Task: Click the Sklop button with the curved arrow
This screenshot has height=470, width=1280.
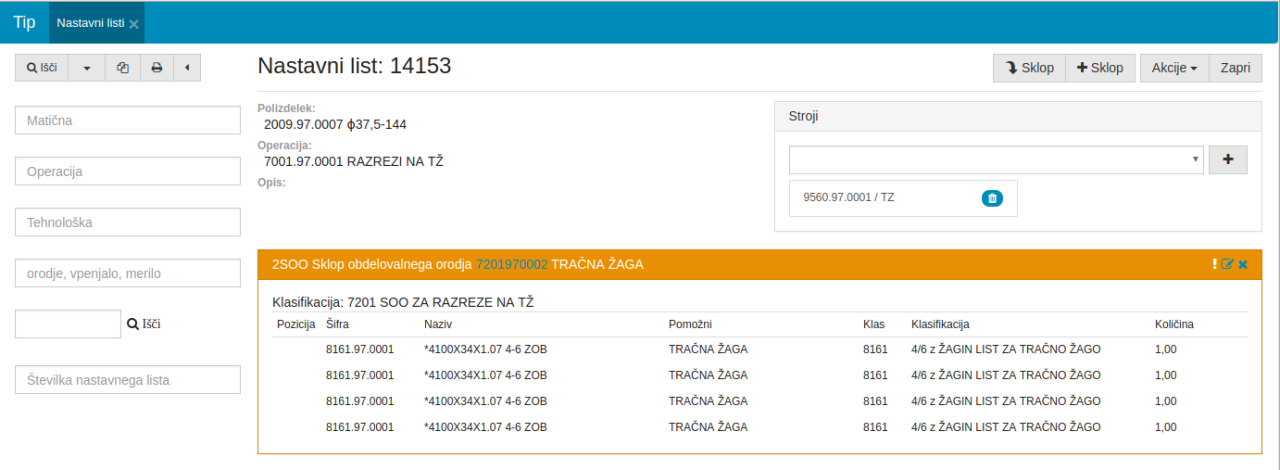Action: 1029,68
